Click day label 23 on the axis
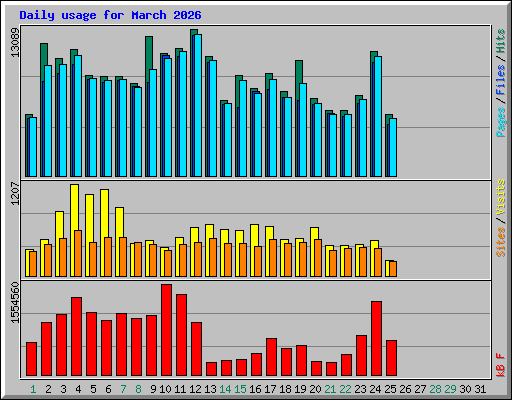512x400 pixels. click(x=360, y=389)
